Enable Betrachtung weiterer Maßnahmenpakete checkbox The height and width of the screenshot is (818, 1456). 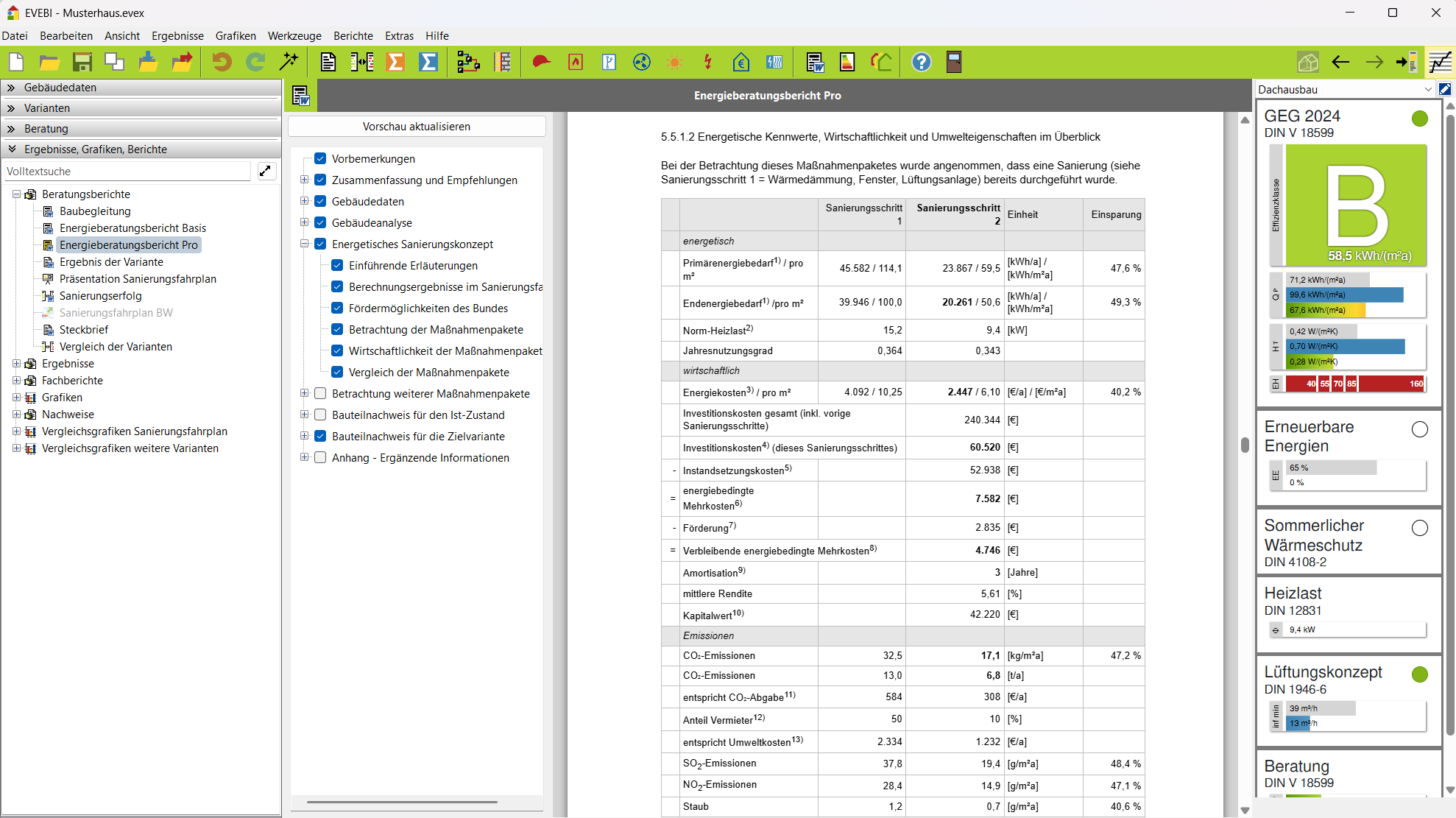pos(320,394)
